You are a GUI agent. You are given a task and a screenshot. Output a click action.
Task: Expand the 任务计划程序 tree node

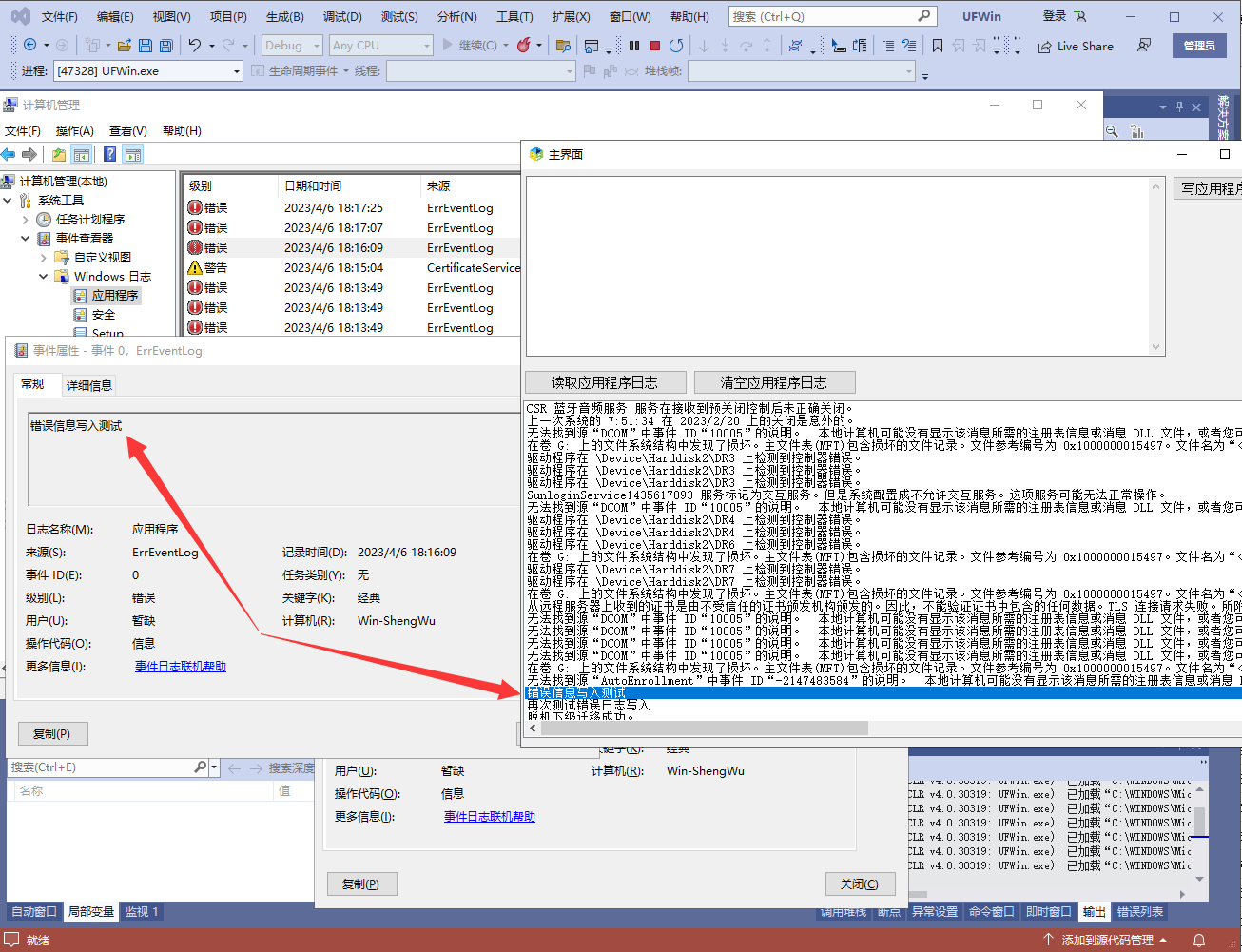[26, 219]
